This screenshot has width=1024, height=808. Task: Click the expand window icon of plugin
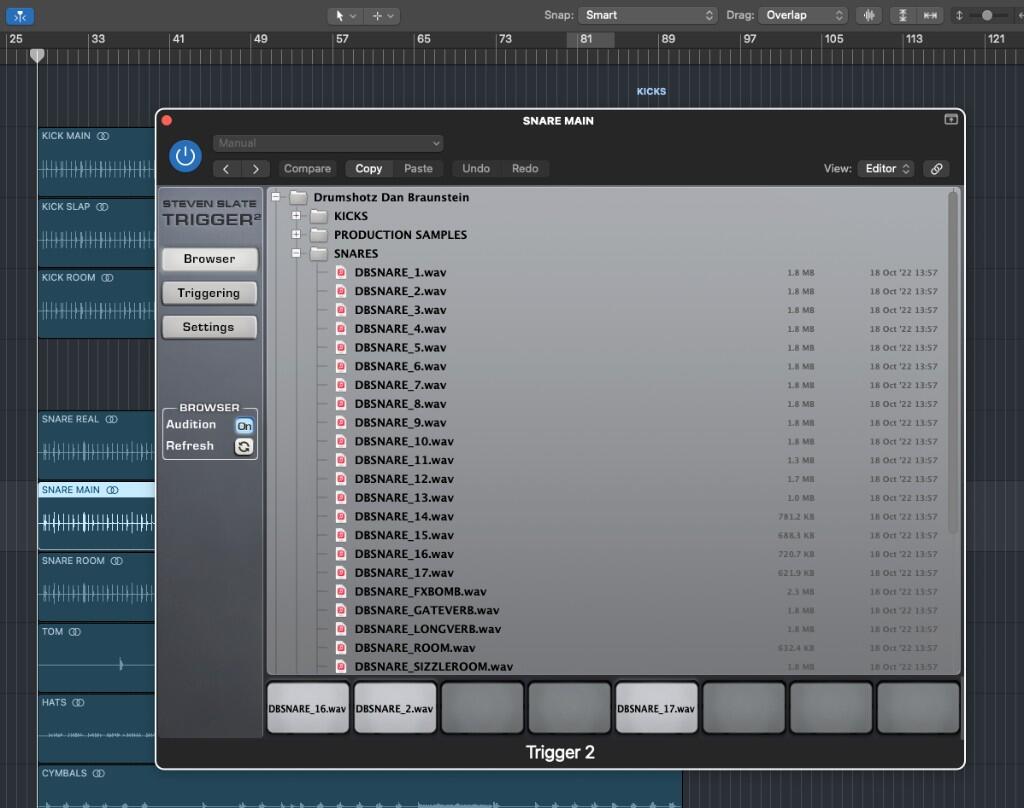tap(951, 120)
